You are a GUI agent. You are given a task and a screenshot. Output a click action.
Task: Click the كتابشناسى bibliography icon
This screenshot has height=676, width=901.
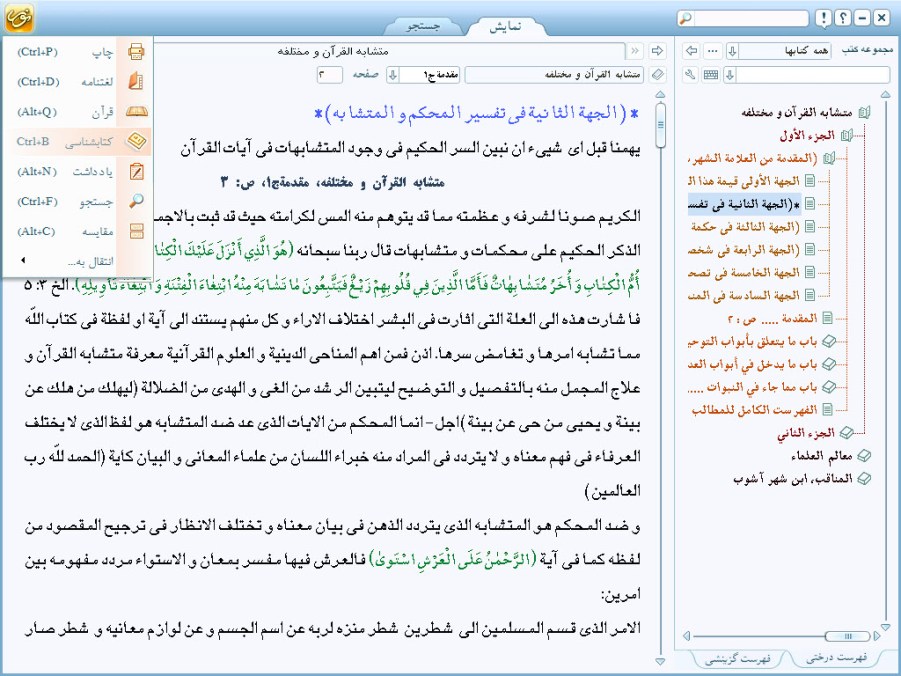[x=136, y=141]
